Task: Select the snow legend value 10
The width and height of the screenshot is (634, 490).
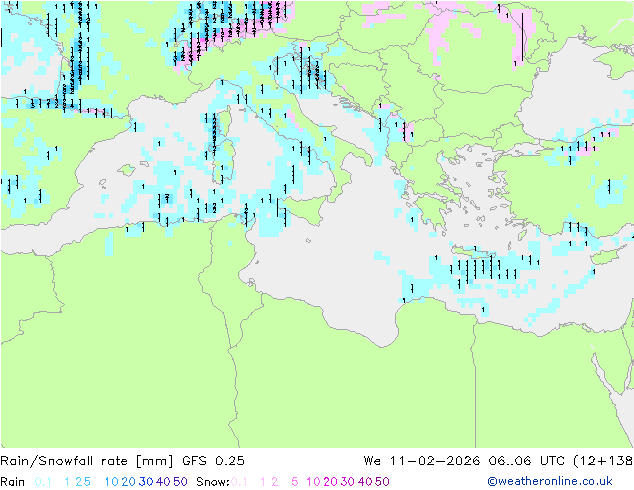Action: tap(313, 482)
